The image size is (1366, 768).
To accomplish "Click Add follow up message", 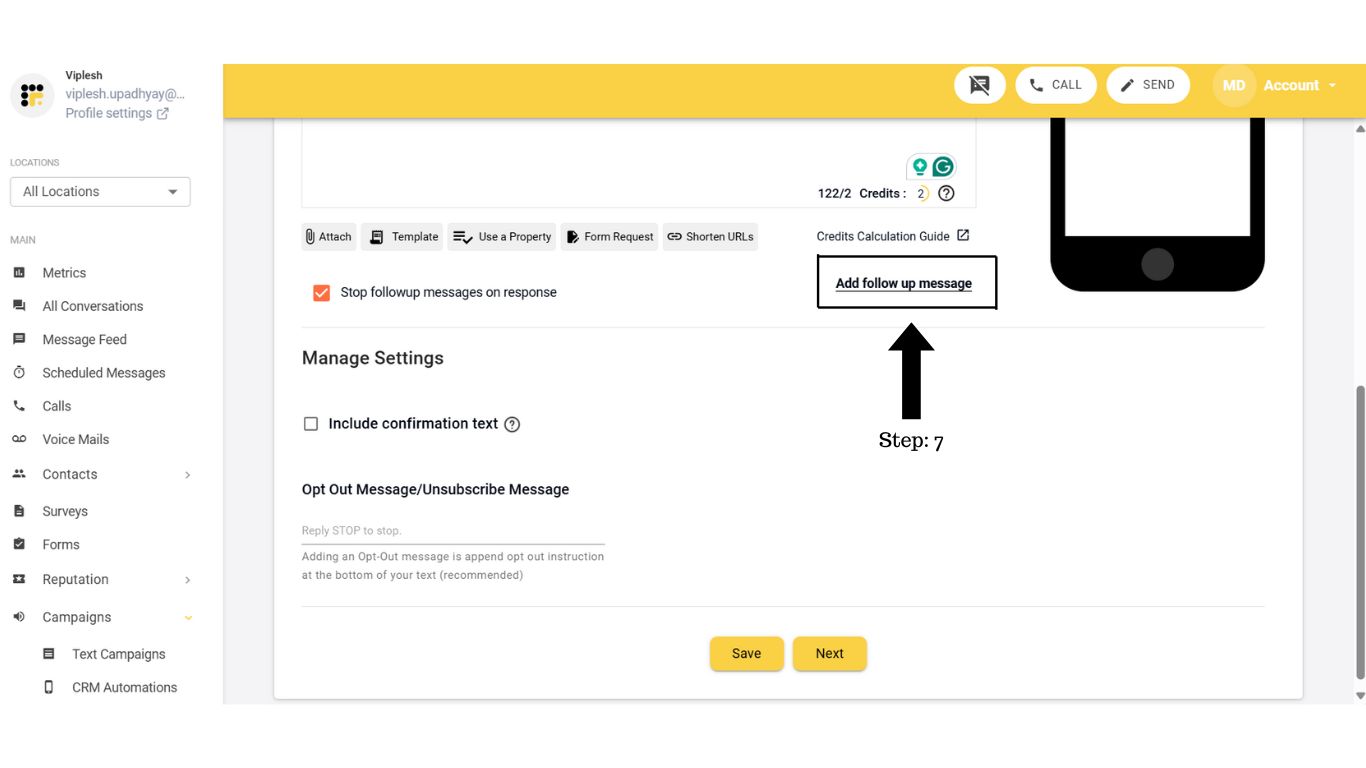I will click(905, 283).
